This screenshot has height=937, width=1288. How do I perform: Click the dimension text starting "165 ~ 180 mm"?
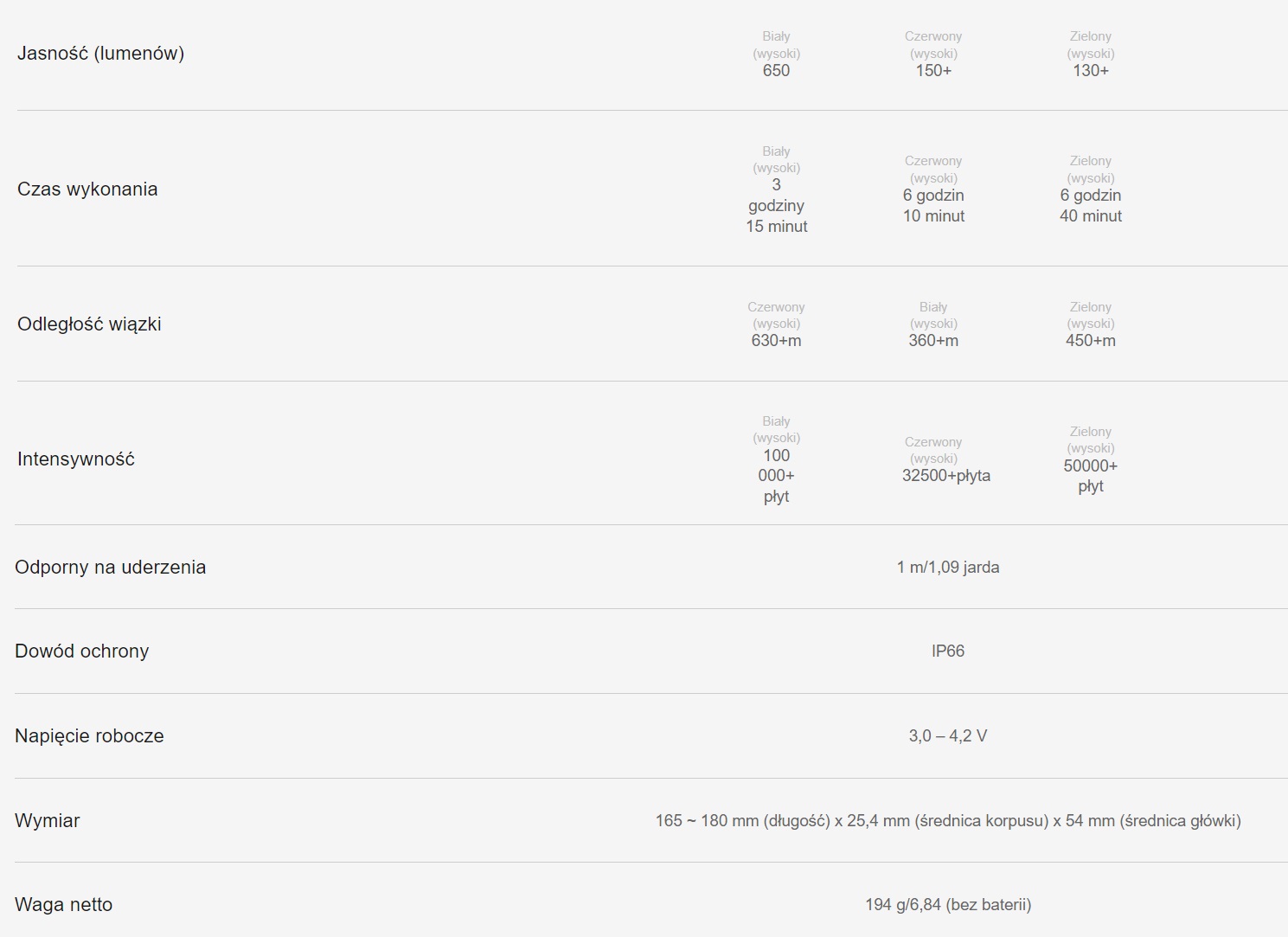[x=948, y=821]
